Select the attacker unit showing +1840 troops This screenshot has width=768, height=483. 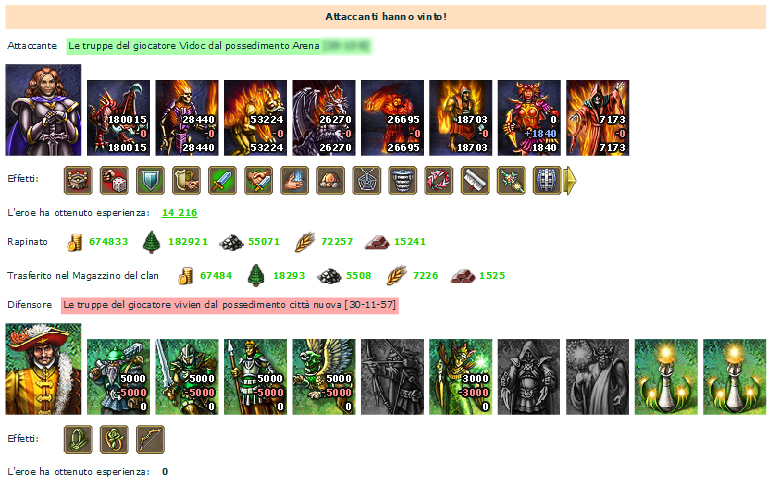529,118
